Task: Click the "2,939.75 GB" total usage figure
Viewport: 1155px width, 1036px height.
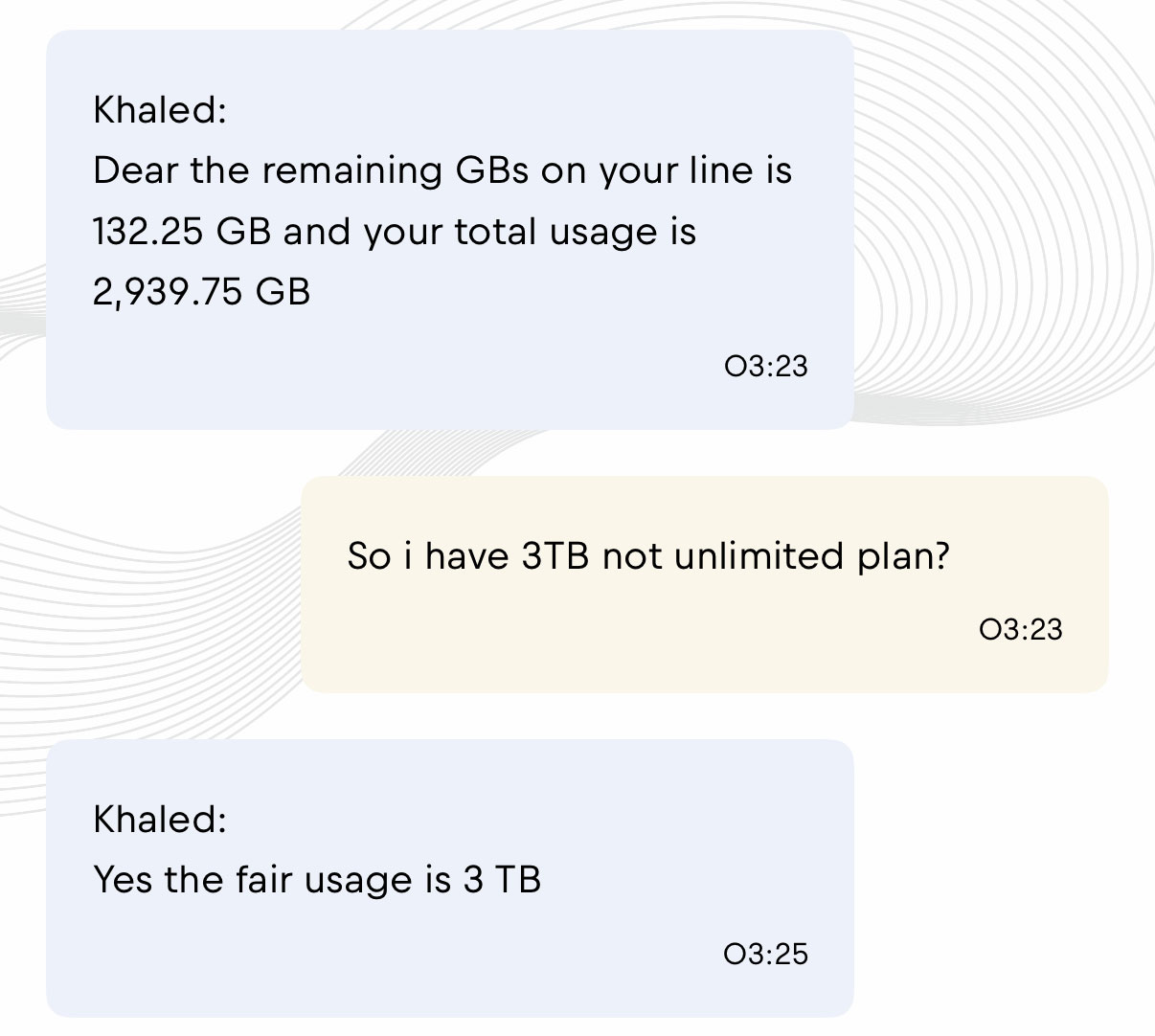Action: tap(202, 292)
